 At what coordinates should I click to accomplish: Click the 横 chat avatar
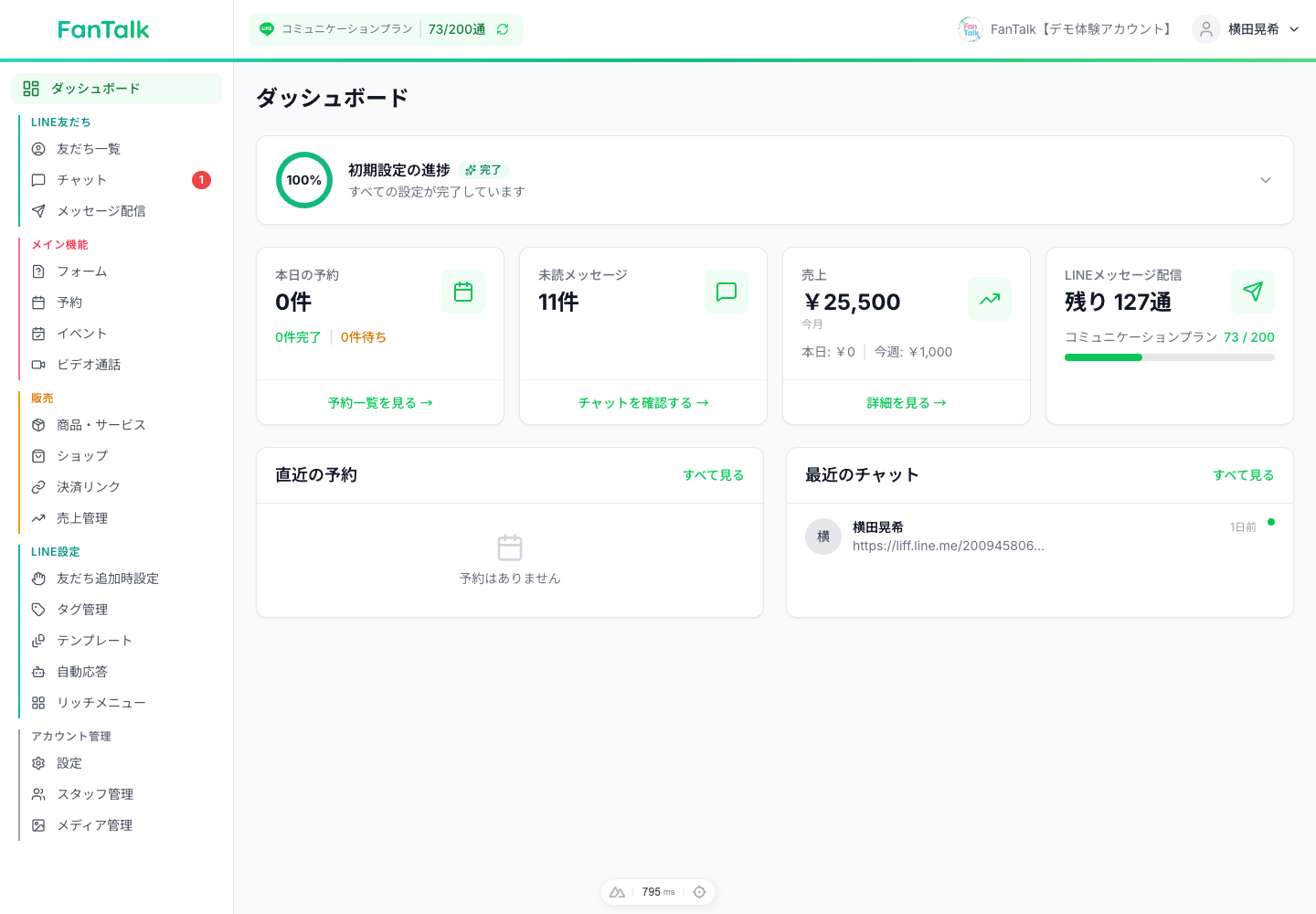pos(823,537)
